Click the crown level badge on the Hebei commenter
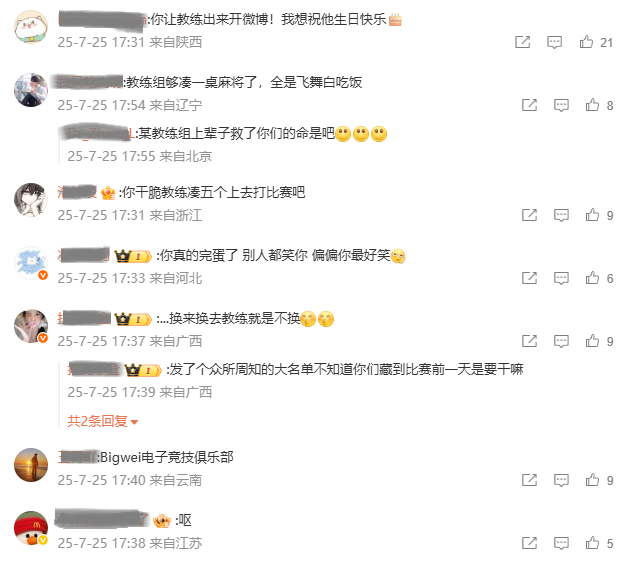The width and height of the screenshot is (630, 562). pos(133,256)
